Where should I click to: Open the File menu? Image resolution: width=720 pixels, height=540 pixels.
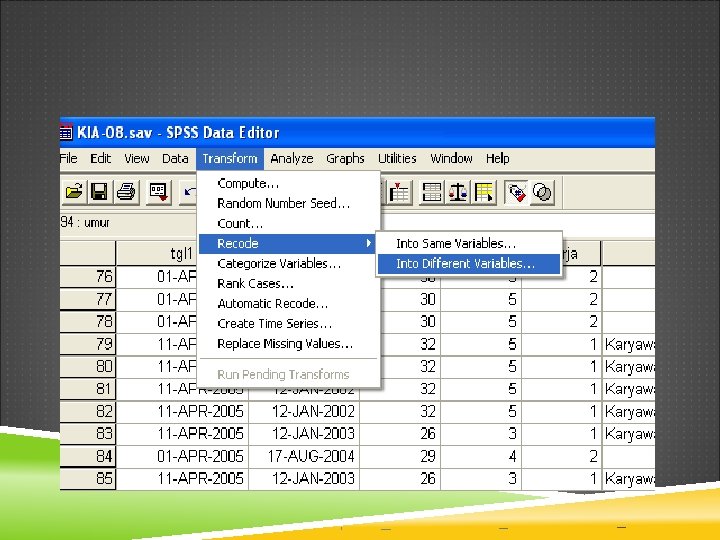tap(68, 158)
